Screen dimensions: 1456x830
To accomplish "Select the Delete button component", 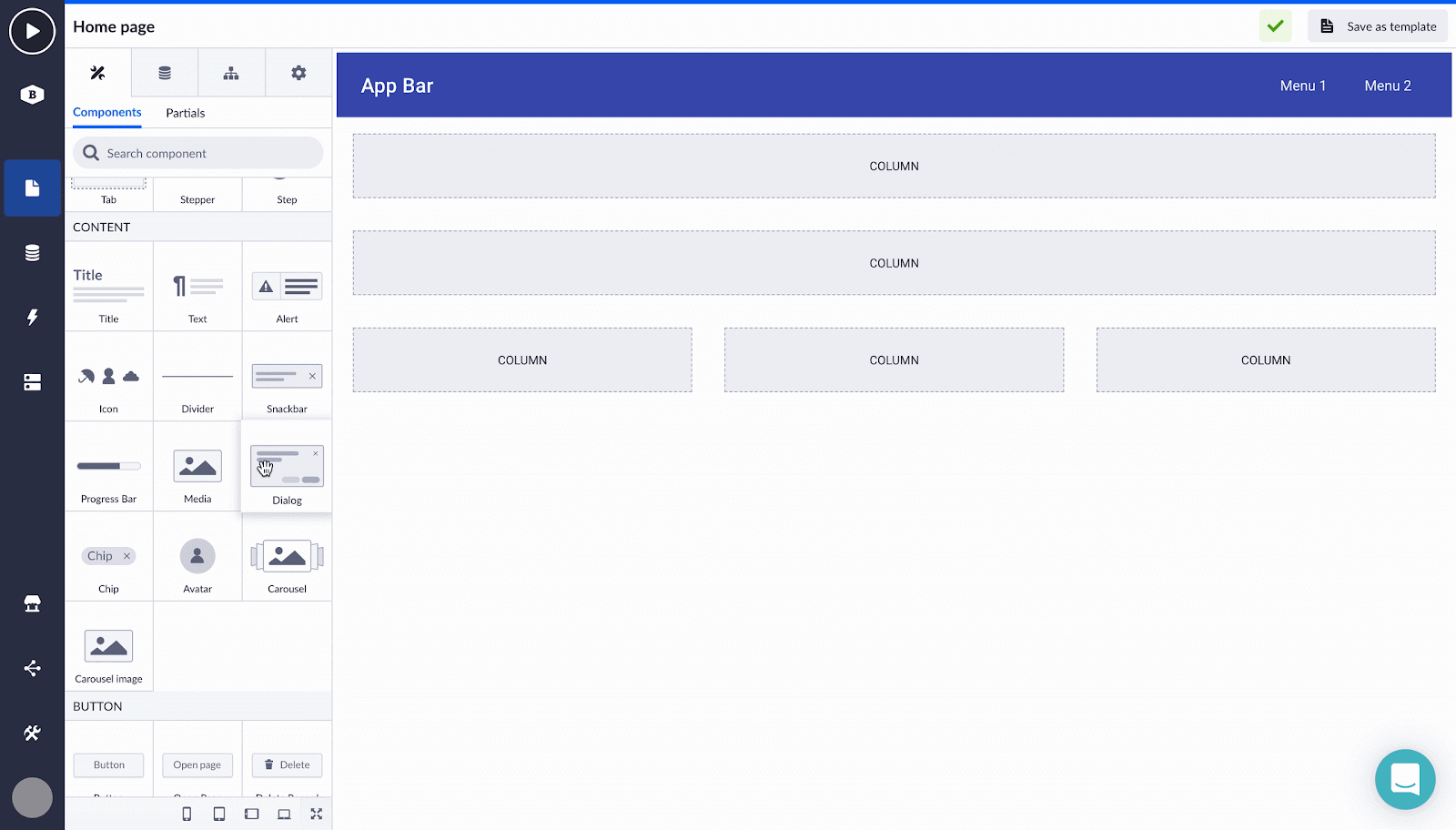I will [x=287, y=764].
